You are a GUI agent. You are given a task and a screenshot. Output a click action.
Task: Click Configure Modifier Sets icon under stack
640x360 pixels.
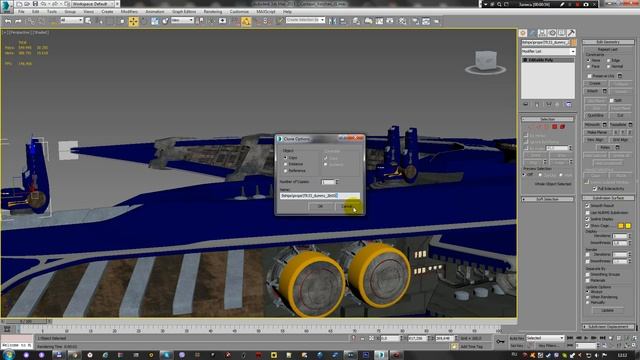(569, 104)
